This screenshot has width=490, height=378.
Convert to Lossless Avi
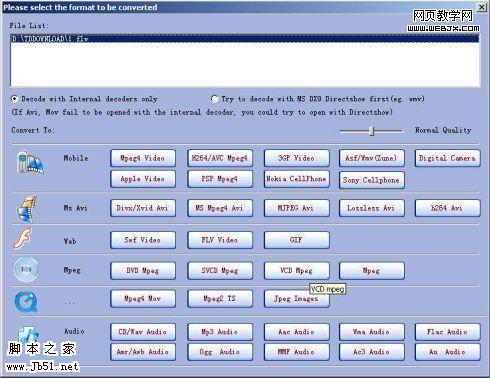[x=372, y=208]
